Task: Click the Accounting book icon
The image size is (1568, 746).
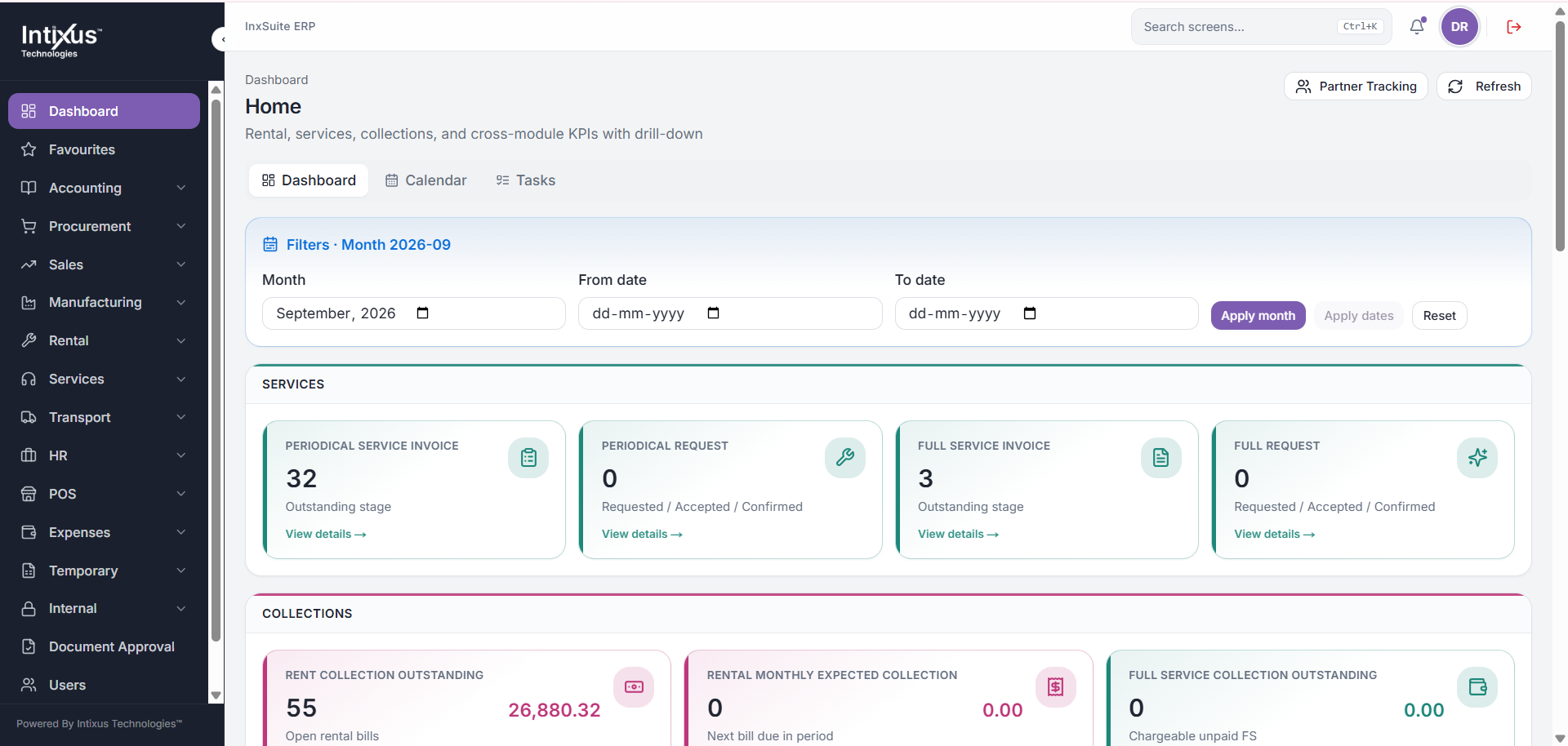Action: pyautogui.click(x=29, y=188)
